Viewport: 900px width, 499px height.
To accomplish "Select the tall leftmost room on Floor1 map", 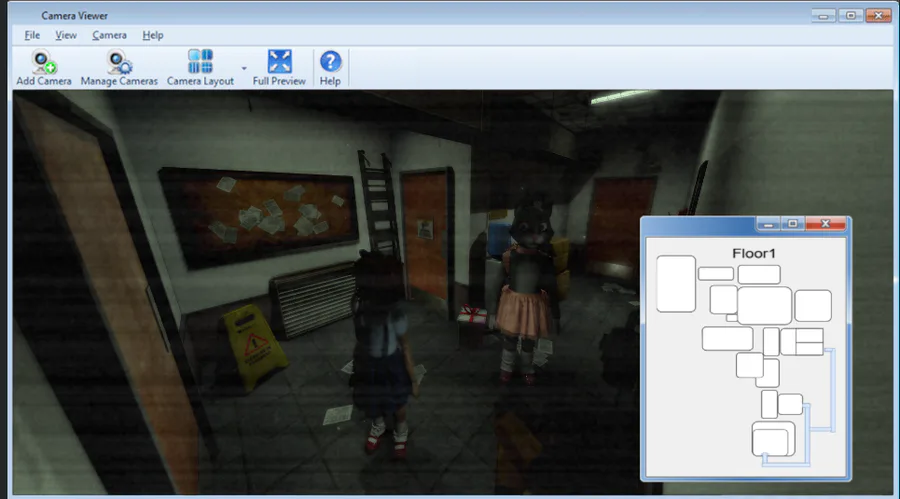I will click(676, 284).
